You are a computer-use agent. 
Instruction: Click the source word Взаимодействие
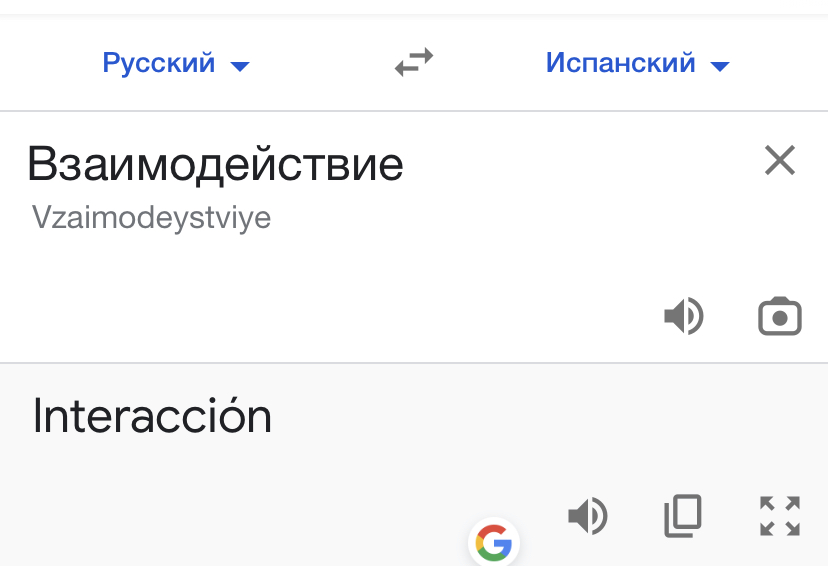pos(215,164)
